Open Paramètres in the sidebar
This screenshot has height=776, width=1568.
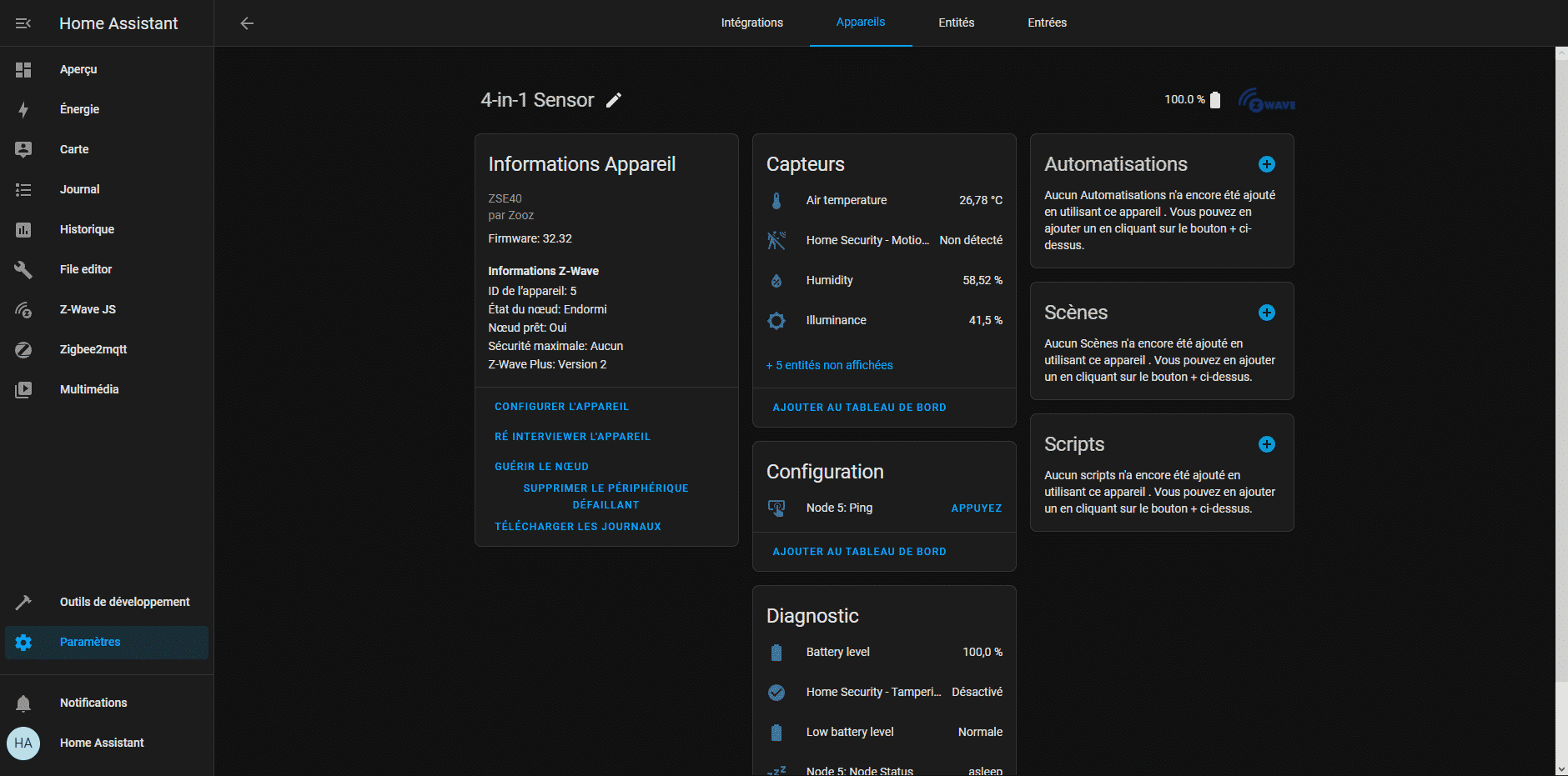pos(107,643)
